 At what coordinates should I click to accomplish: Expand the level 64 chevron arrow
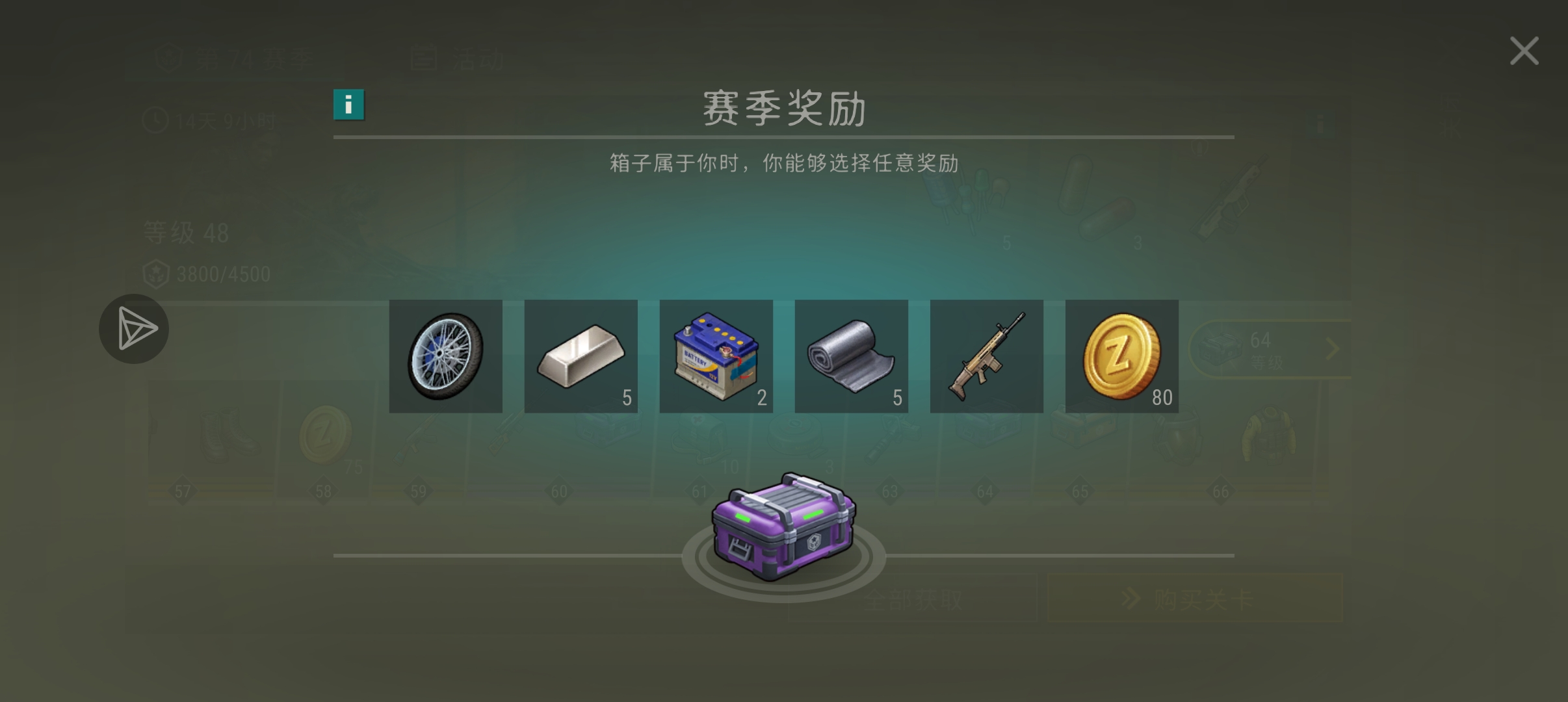[1332, 349]
